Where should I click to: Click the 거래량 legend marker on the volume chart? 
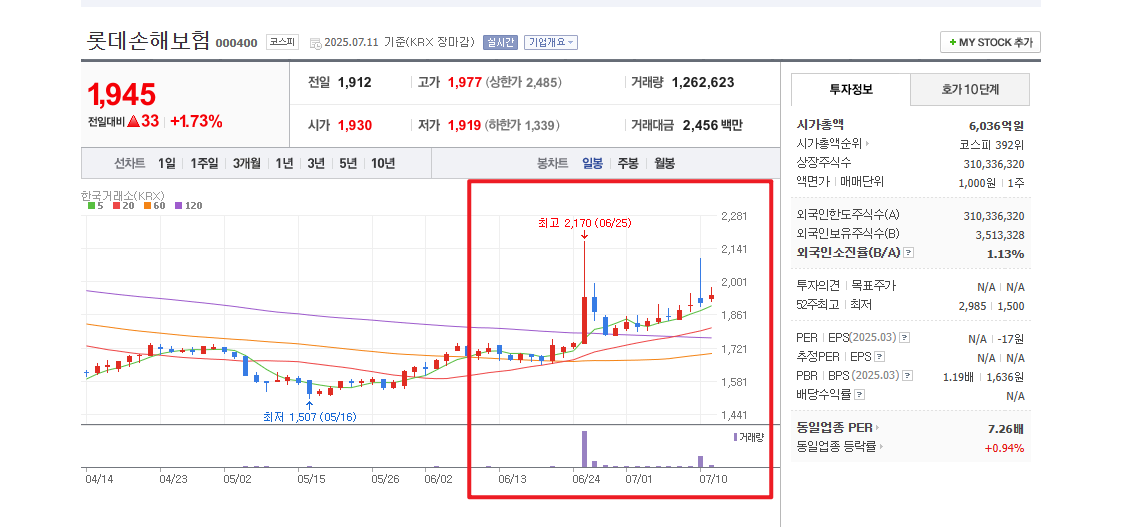[735, 437]
